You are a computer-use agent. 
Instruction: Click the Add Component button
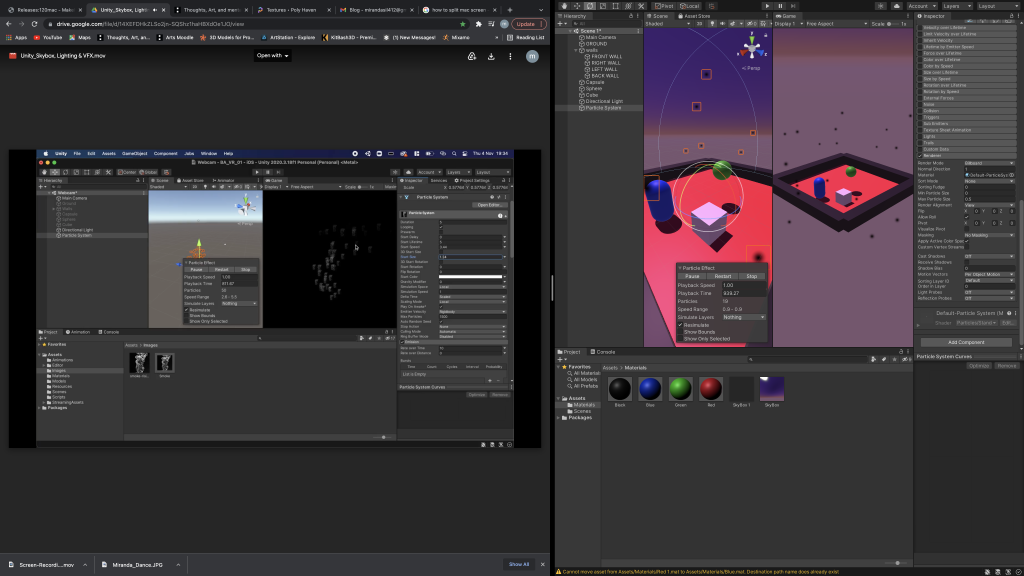pyautogui.click(x=965, y=342)
